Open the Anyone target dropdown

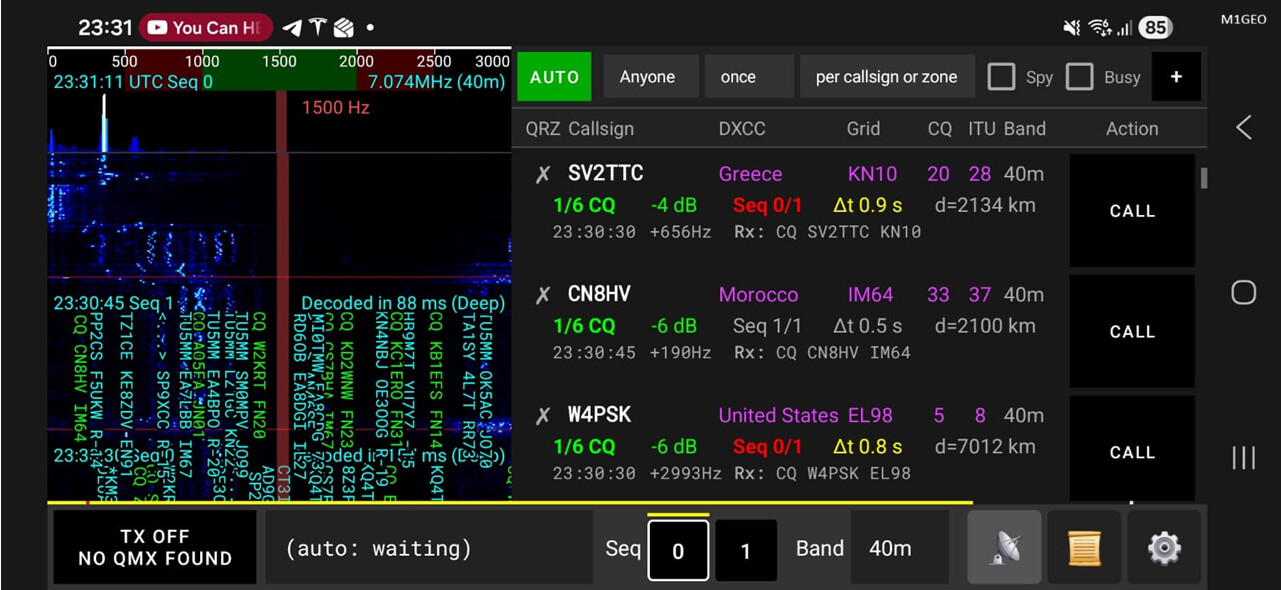[x=649, y=77]
